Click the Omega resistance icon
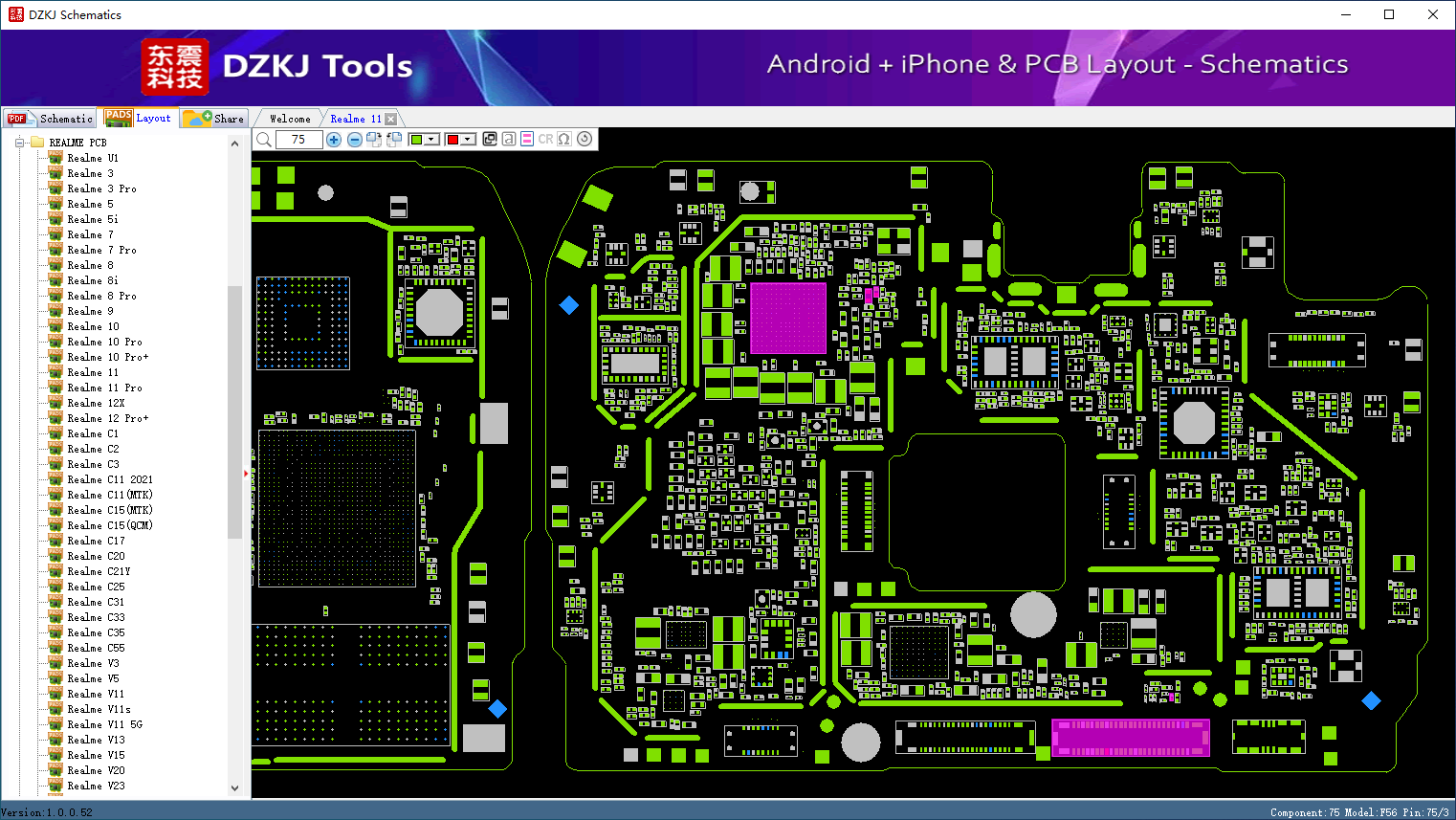The width and height of the screenshot is (1456, 820). click(564, 139)
